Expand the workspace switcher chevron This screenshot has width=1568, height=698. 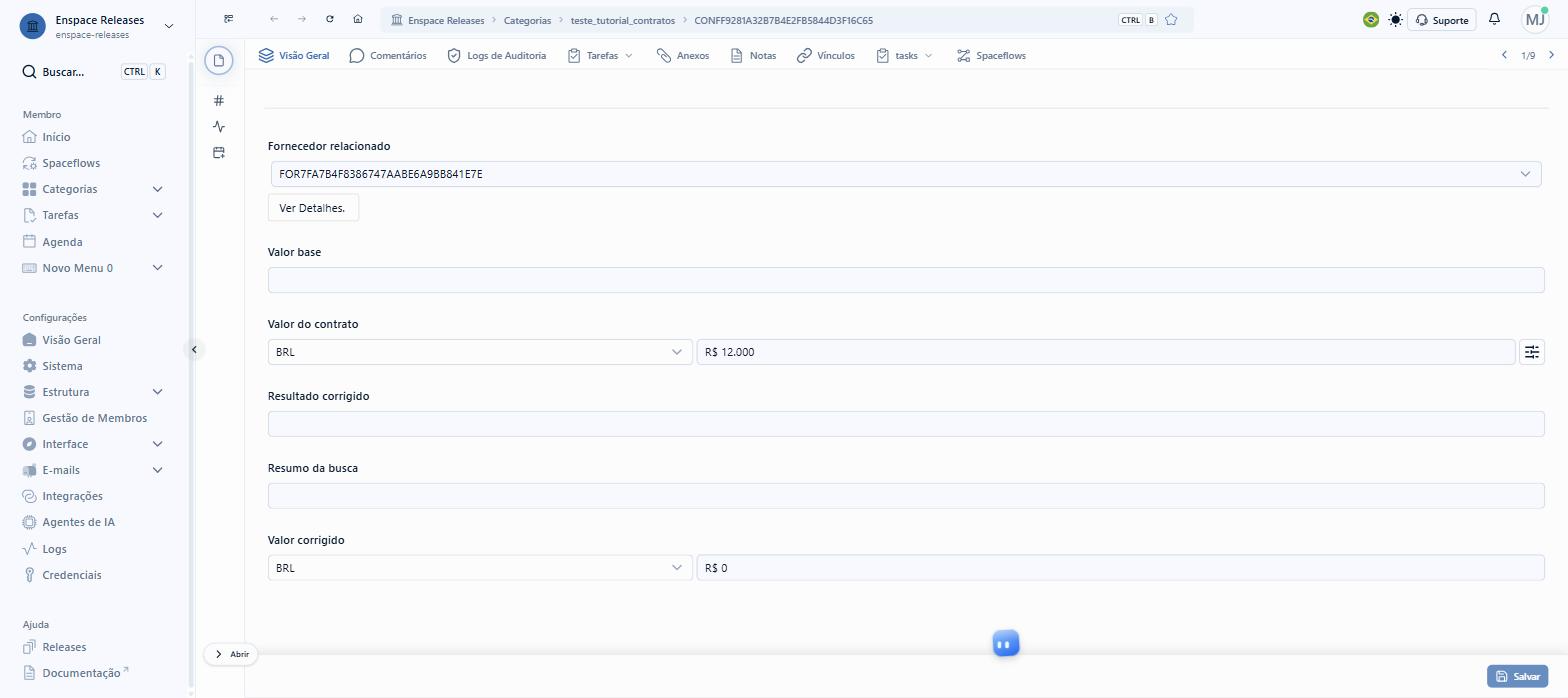tap(168, 26)
